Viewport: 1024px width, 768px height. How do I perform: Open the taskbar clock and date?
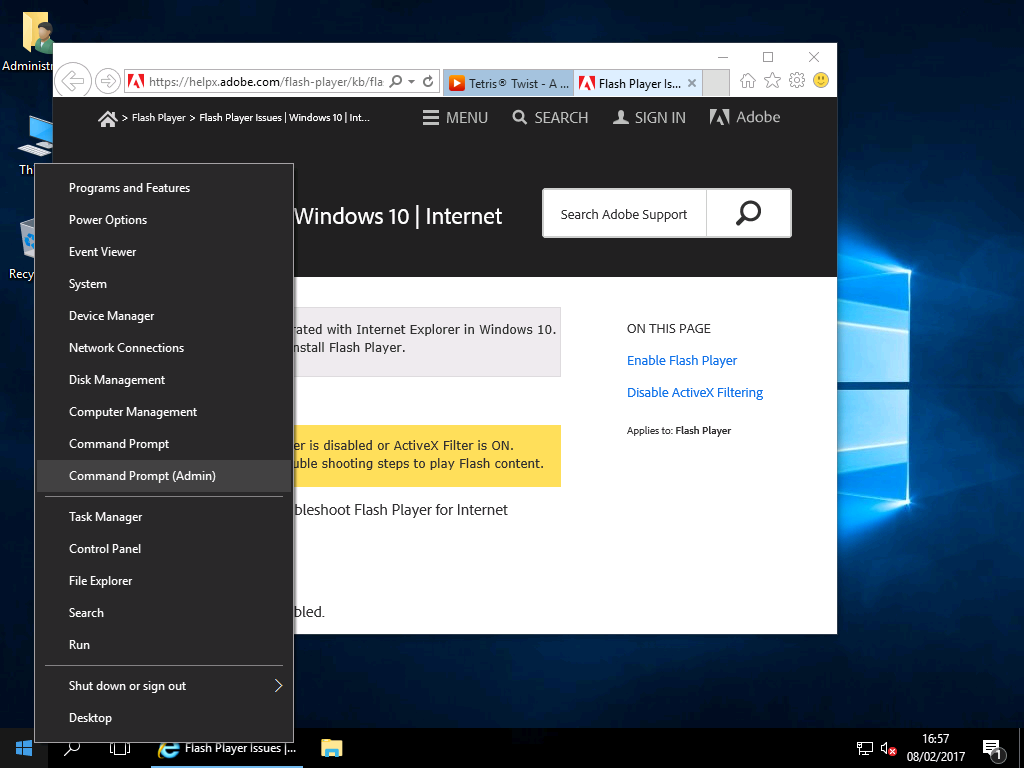pos(935,748)
